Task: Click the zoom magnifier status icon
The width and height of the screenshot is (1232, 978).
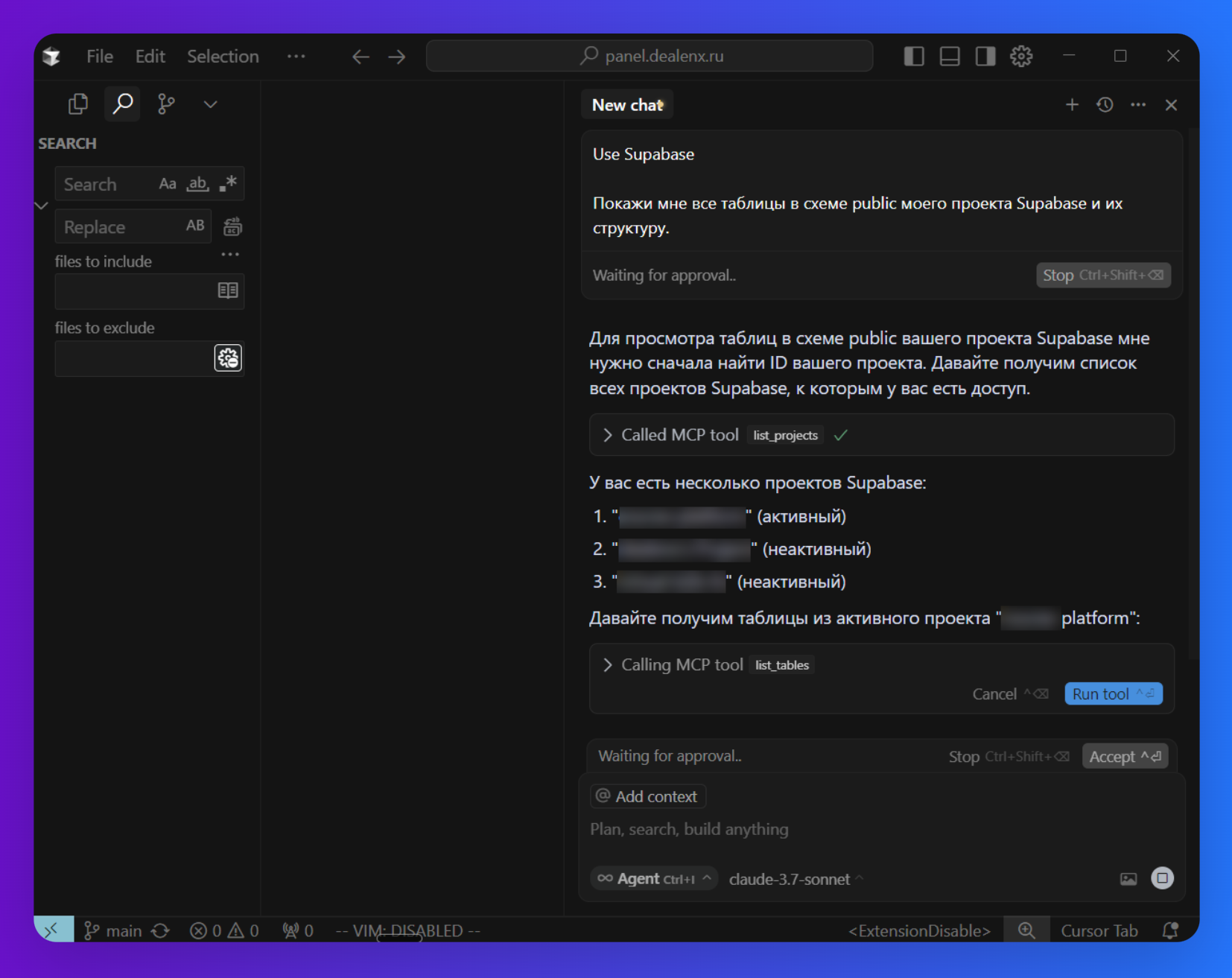Action: pyautogui.click(x=1026, y=930)
